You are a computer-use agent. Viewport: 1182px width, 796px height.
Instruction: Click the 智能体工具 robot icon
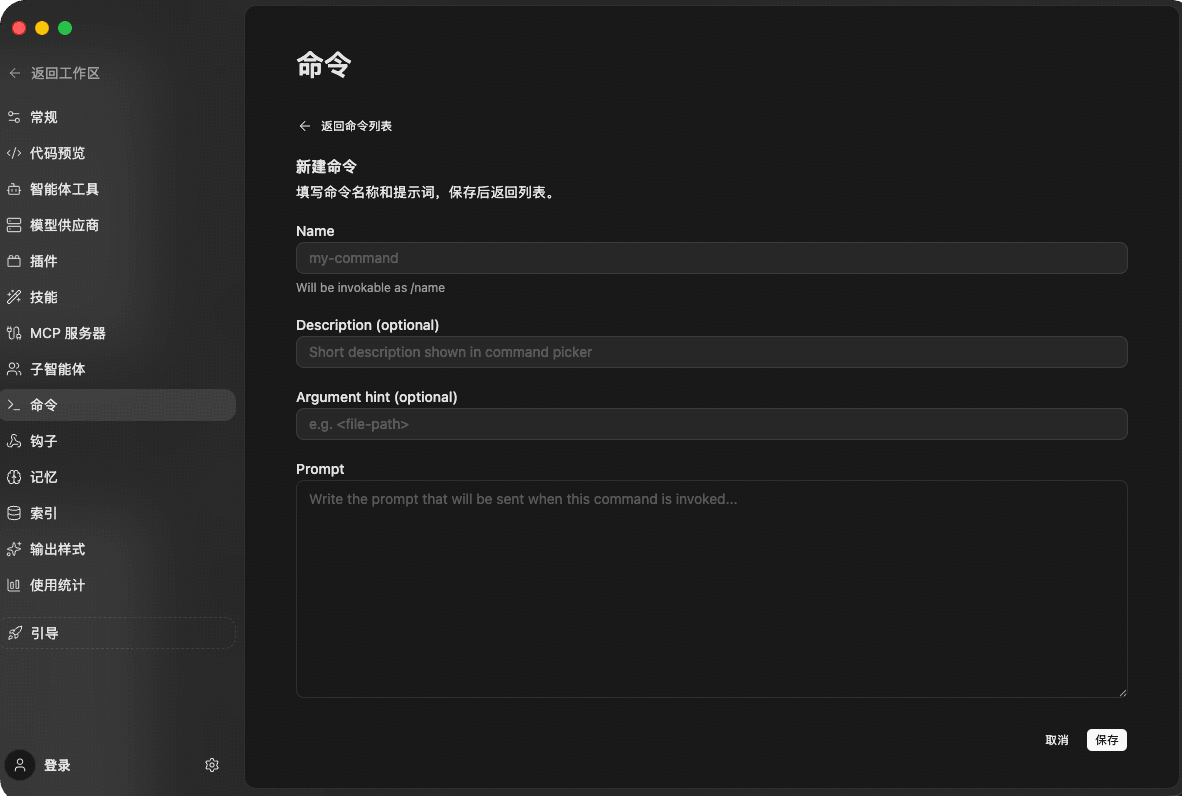click(14, 189)
